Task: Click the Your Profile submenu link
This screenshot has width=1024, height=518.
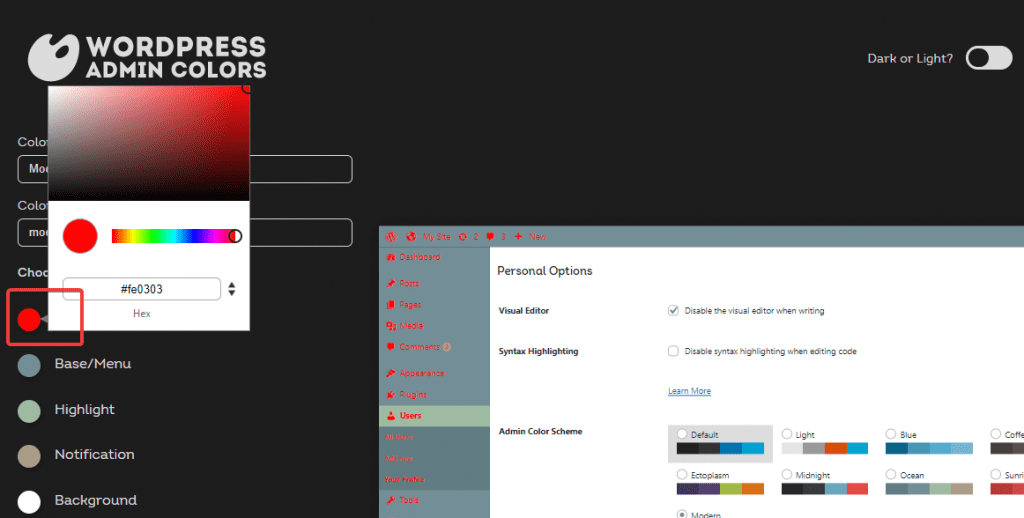Action: click(404, 479)
